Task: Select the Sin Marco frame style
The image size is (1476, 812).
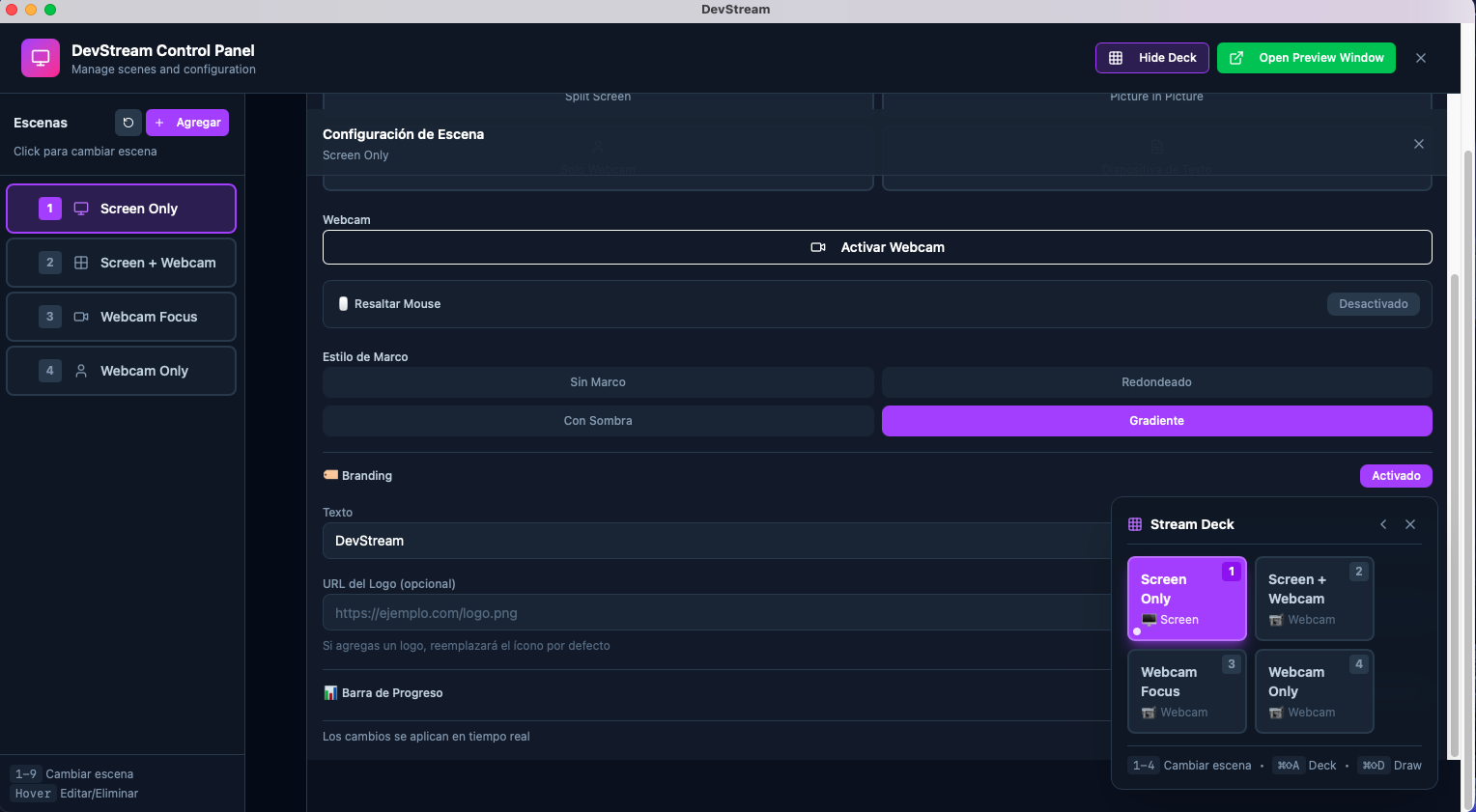Action: 597,382
